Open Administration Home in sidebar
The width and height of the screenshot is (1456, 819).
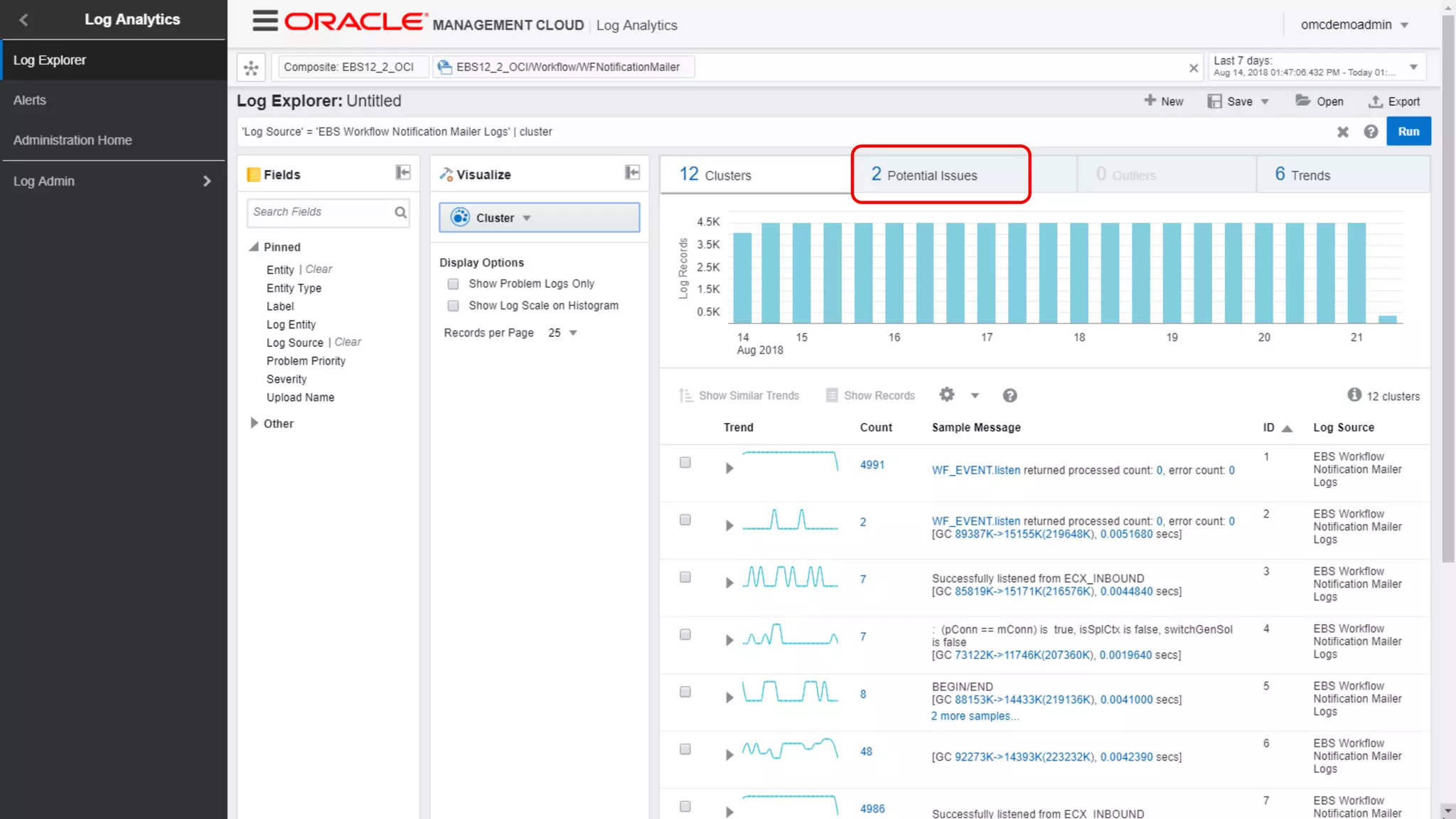click(x=113, y=140)
